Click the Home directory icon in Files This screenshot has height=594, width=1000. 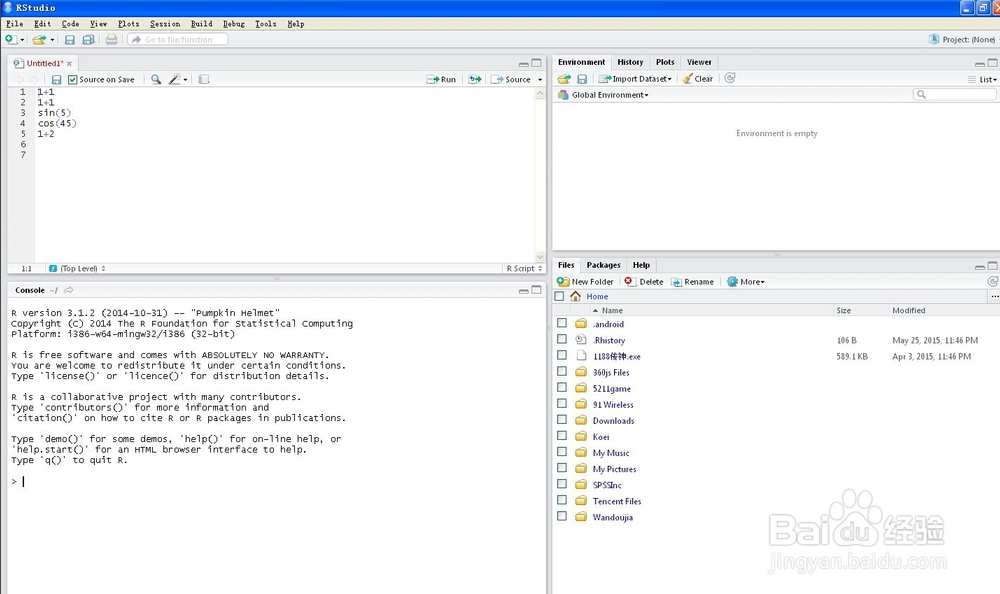pos(575,296)
